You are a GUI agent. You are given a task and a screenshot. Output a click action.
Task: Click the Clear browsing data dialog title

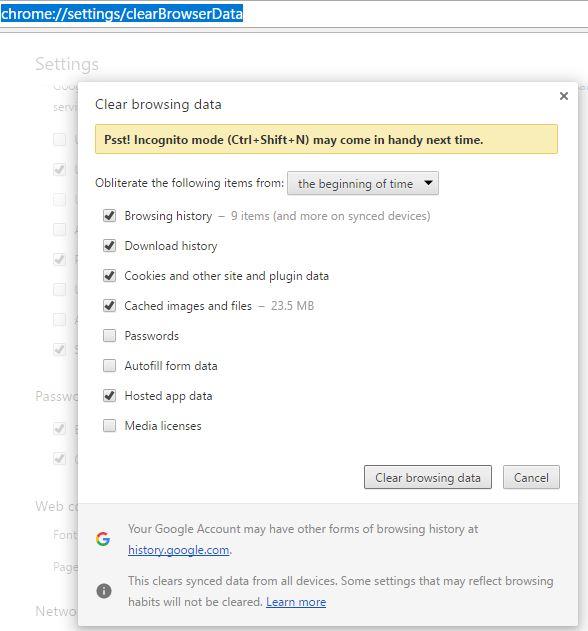click(x=158, y=105)
